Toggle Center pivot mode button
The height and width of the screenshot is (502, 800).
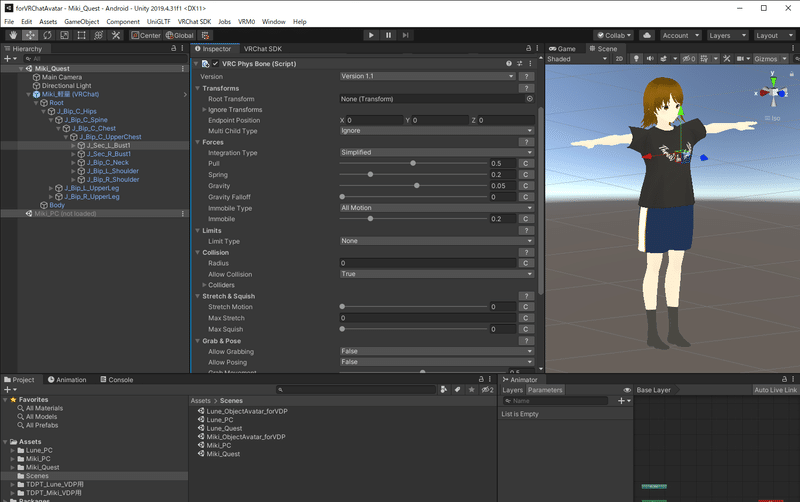coord(146,35)
